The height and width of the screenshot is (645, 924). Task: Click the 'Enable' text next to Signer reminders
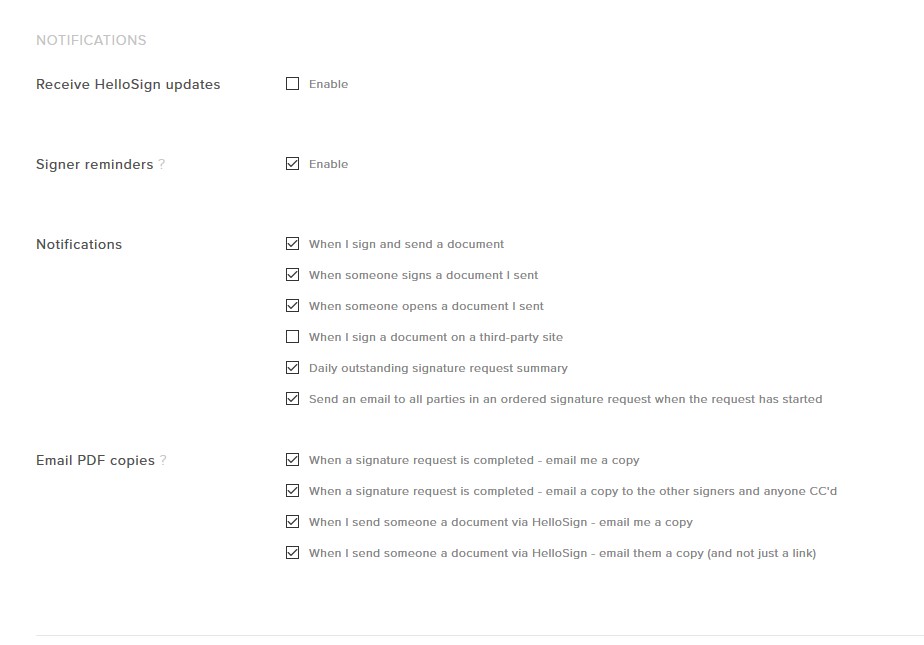(x=328, y=165)
